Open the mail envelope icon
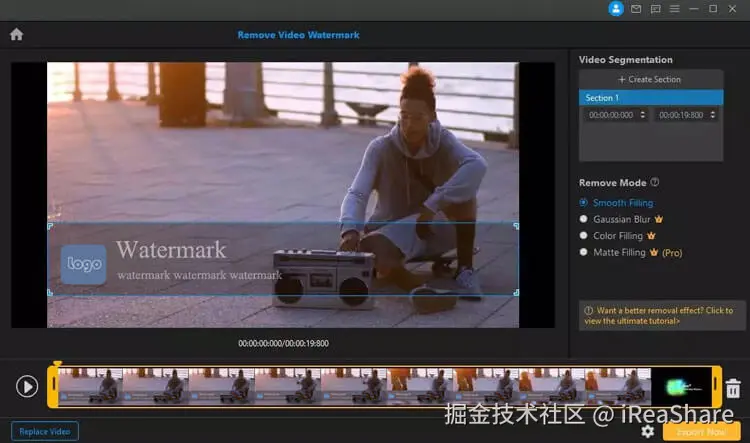 636,9
